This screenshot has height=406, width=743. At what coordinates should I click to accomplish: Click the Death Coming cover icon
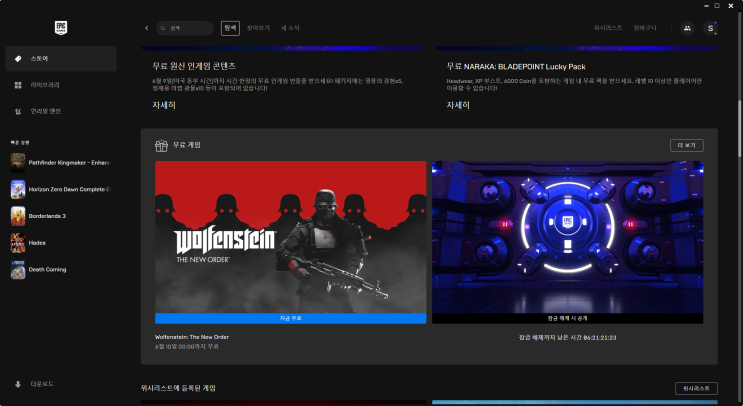(x=18, y=270)
